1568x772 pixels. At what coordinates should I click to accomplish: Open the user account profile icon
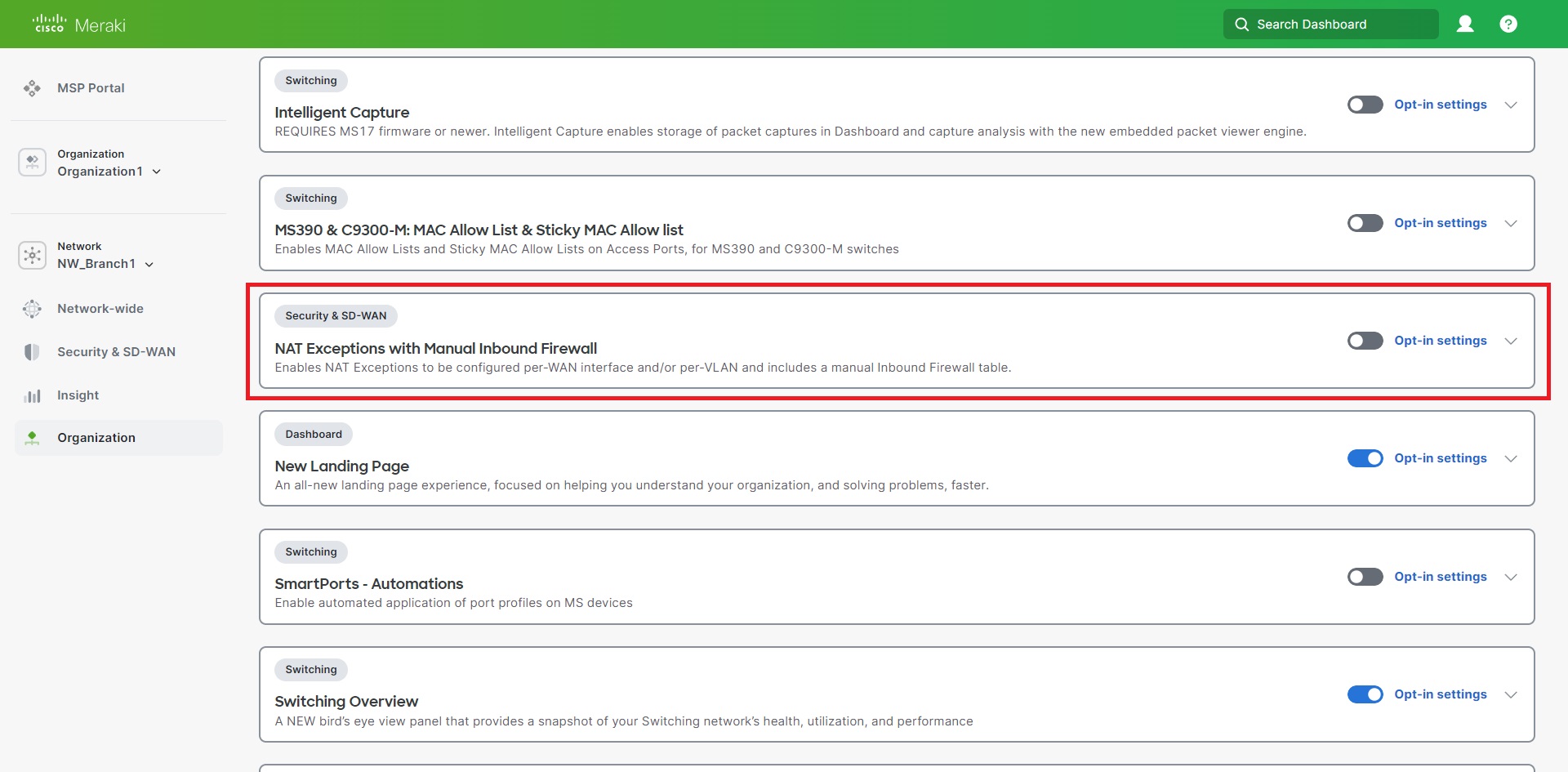click(1466, 24)
